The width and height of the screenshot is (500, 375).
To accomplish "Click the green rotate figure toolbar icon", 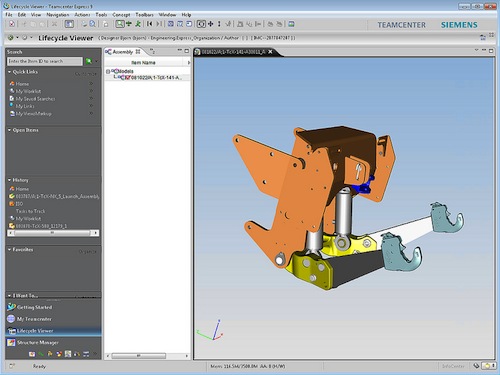I will 138,24.
